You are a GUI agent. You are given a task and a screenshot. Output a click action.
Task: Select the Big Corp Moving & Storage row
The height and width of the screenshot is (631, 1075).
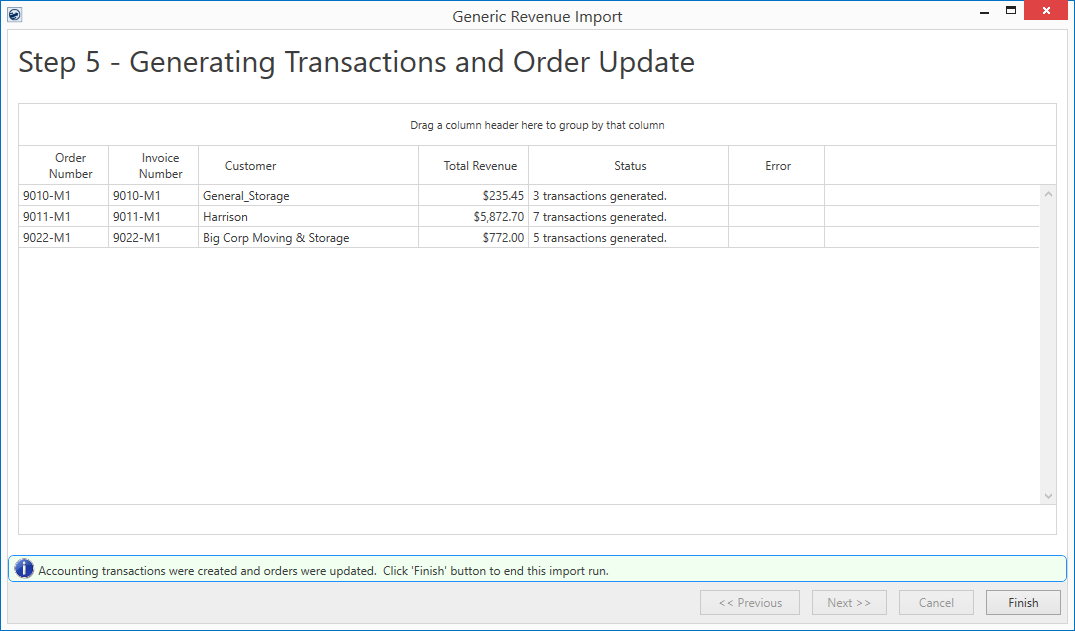click(276, 238)
